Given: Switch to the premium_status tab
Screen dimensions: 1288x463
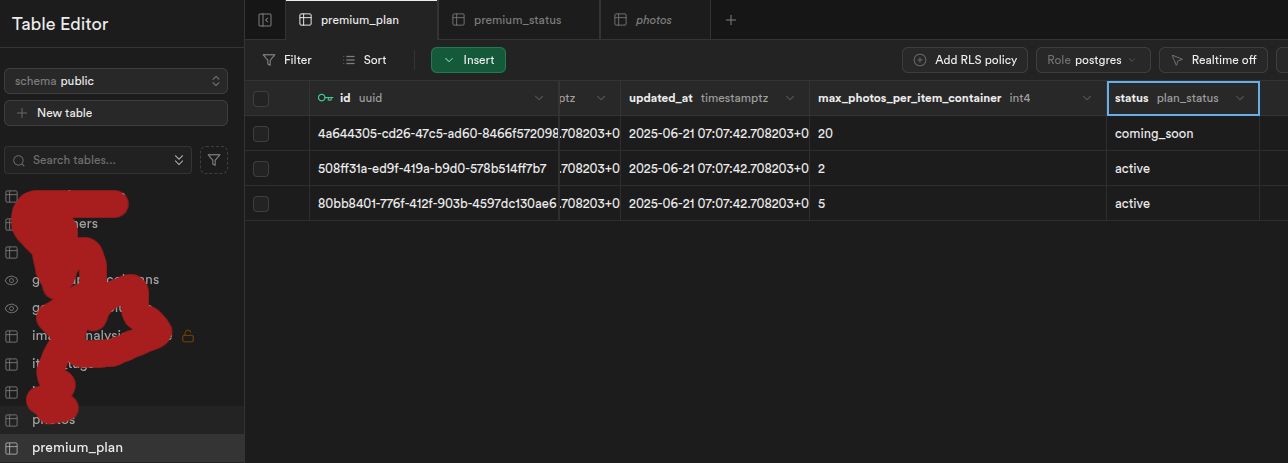Looking at the screenshot, I should pyautogui.click(x=519, y=20).
